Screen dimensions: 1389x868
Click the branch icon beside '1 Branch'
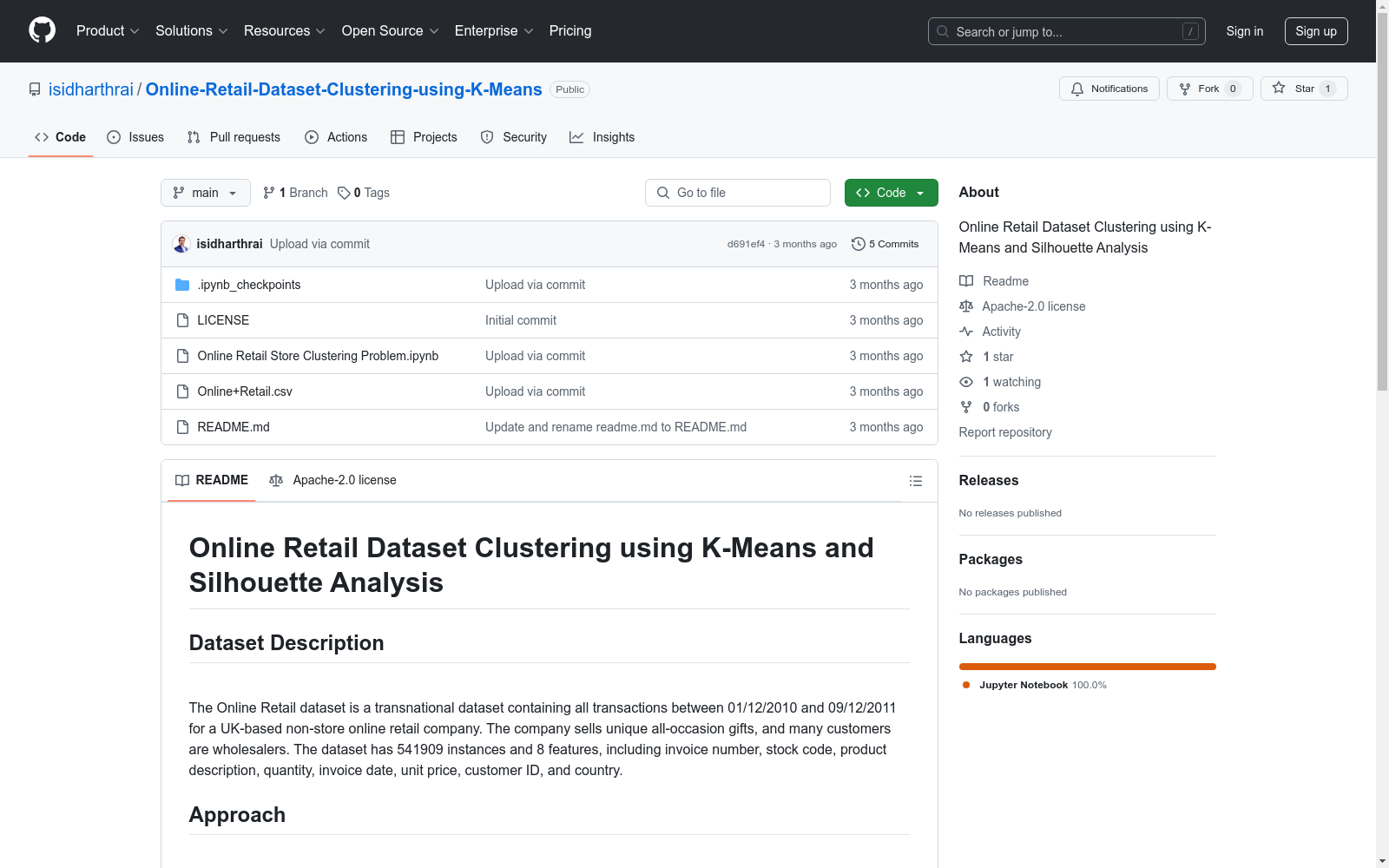(x=269, y=193)
